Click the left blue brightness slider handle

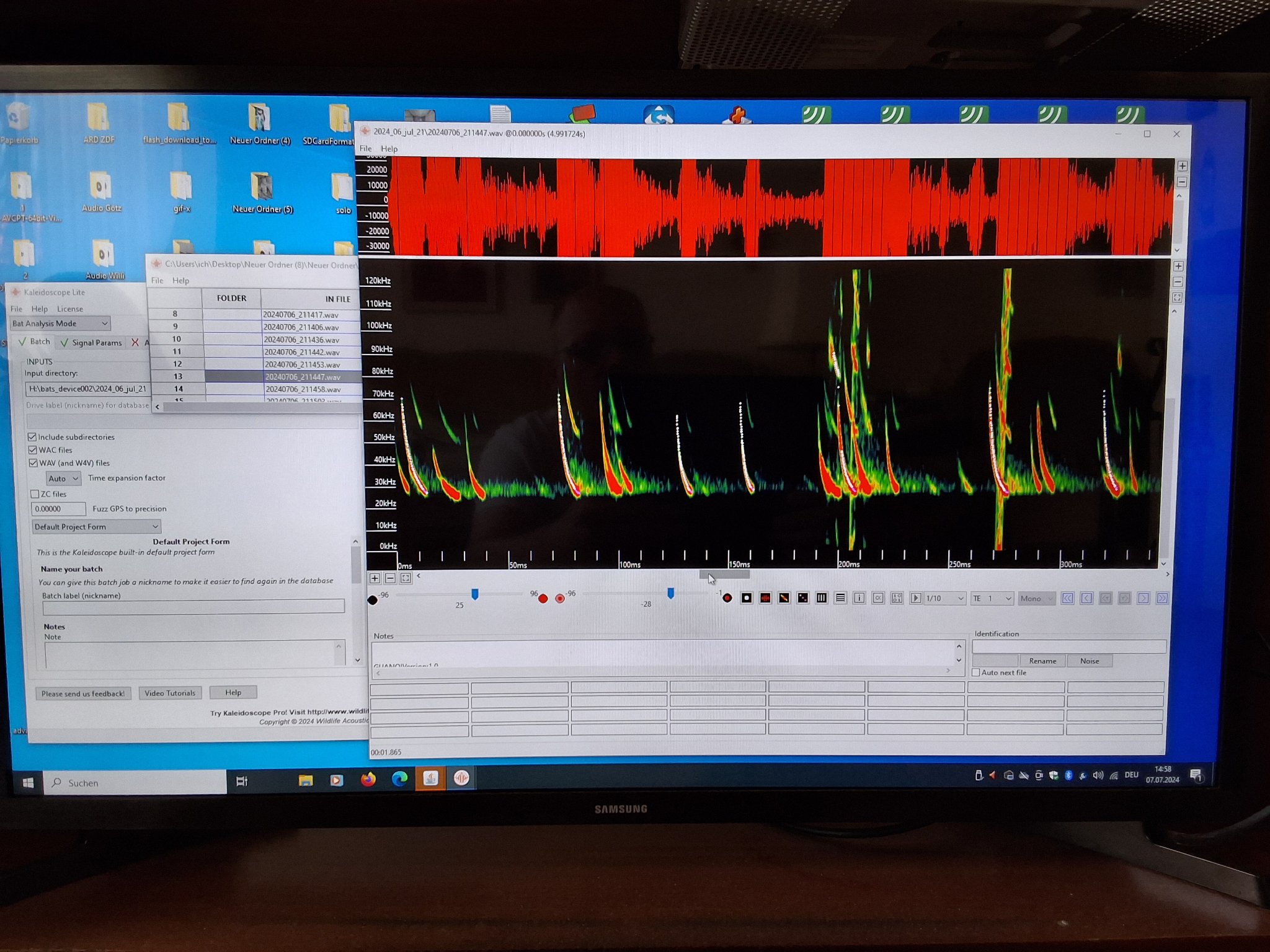coord(474,594)
